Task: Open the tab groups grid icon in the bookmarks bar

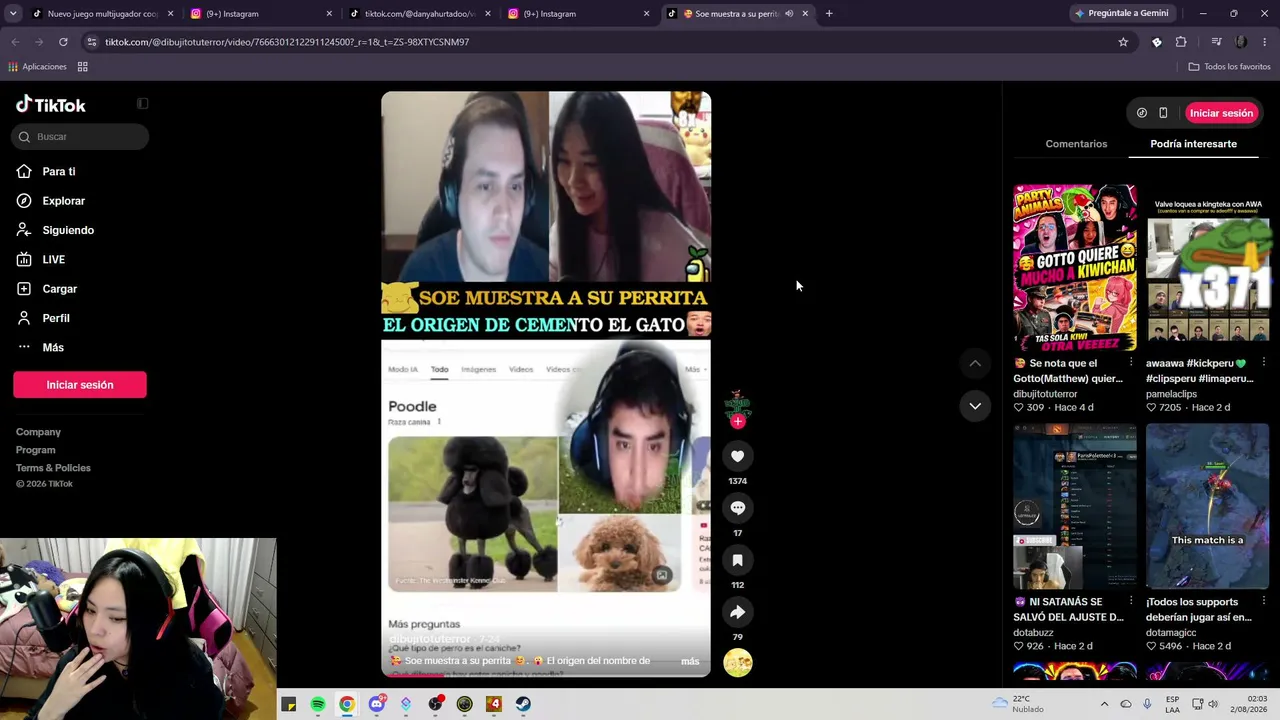Action: point(83,67)
